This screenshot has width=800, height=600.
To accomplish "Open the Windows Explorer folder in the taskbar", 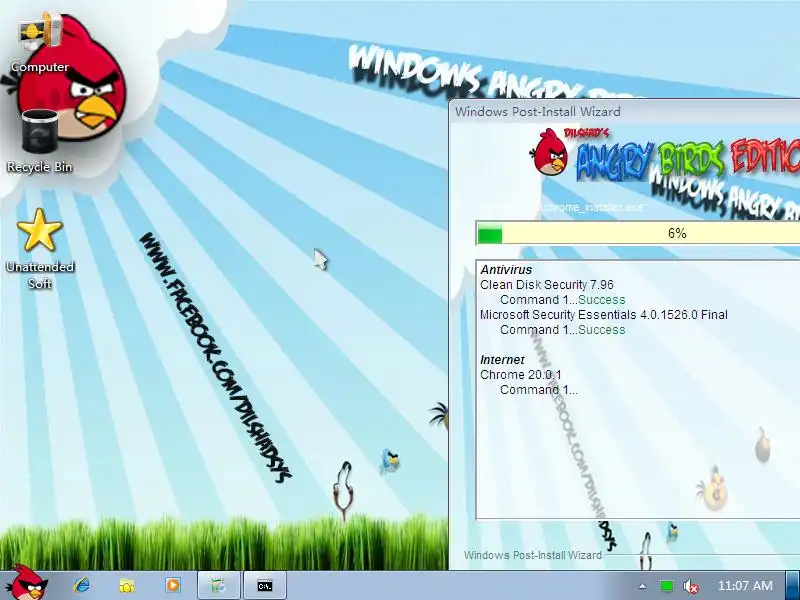I will 127,585.
